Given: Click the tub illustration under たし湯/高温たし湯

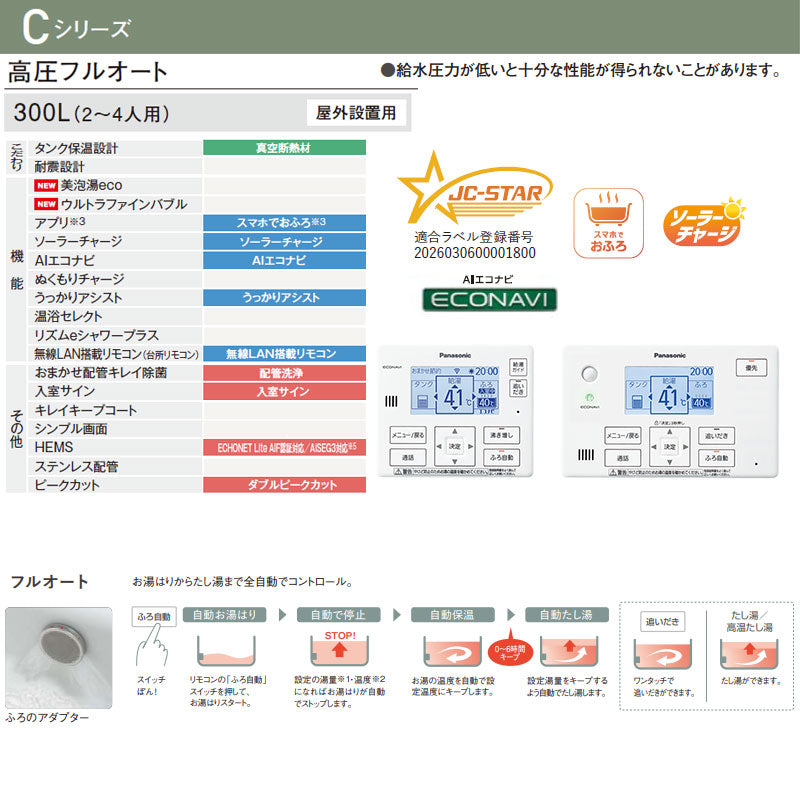Looking at the screenshot, I should (x=749, y=654).
